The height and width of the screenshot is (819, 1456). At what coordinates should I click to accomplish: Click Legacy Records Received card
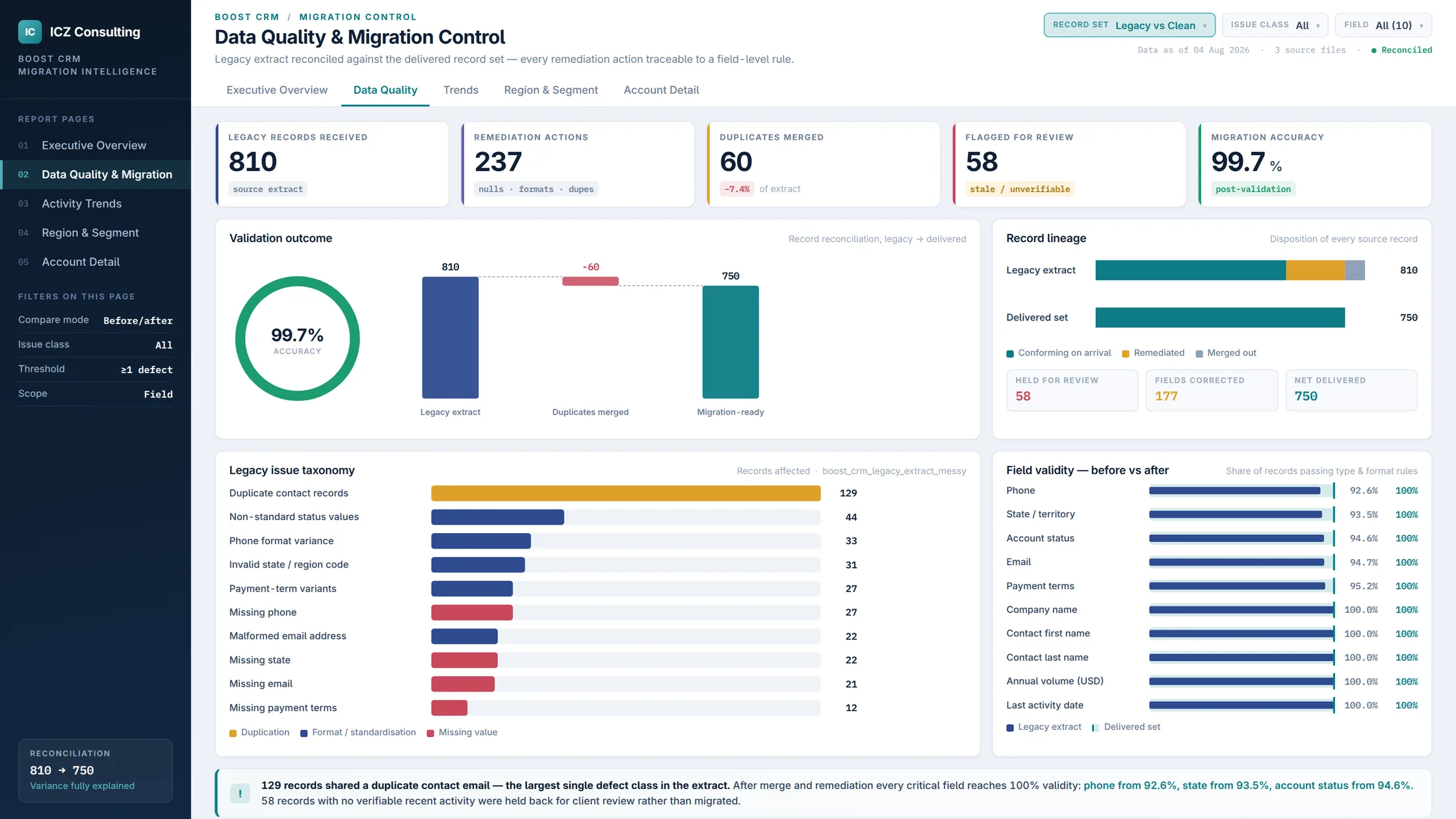[x=332, y=164]
